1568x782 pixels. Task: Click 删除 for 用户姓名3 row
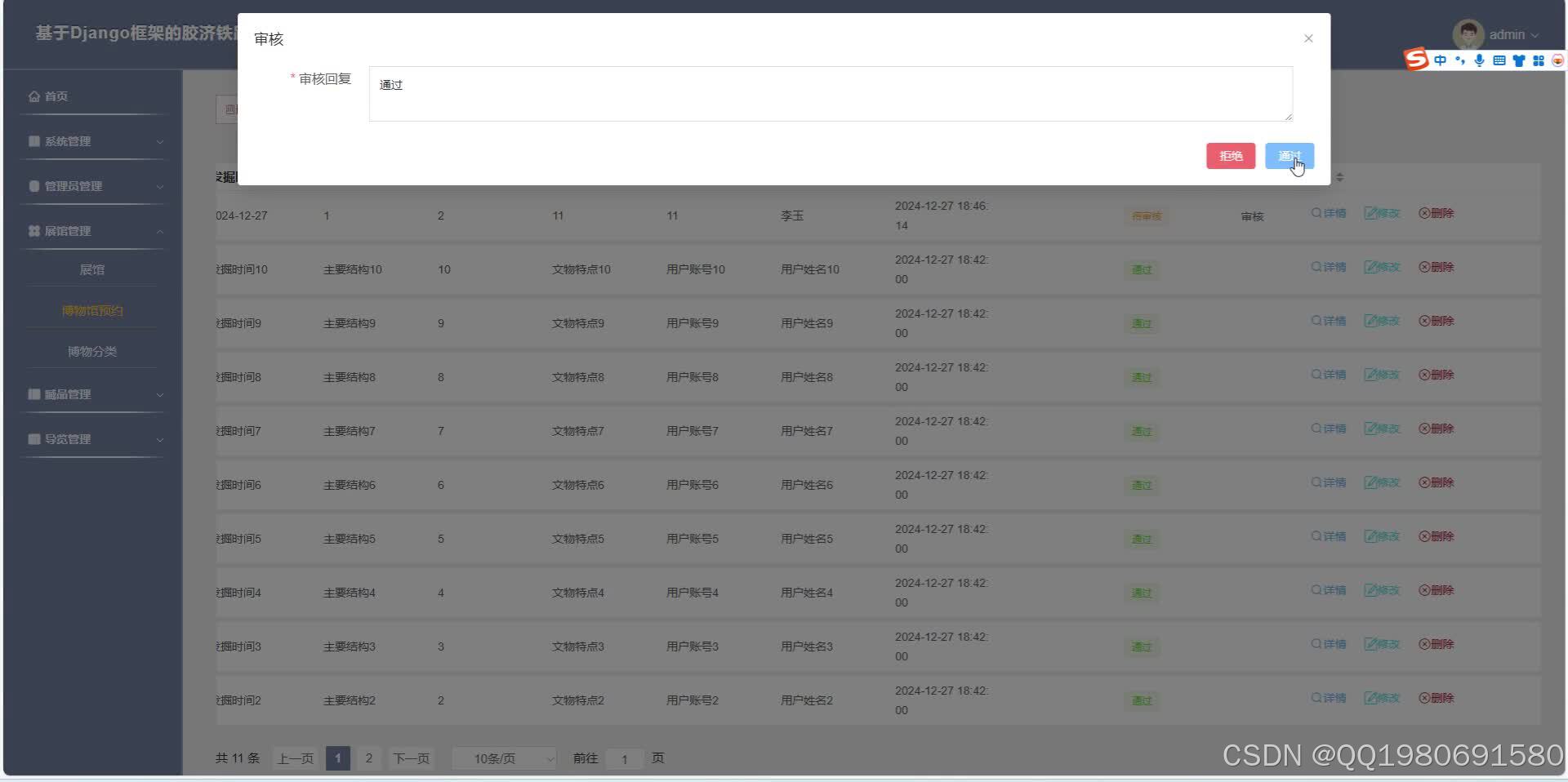pyautogui.click(x=1436, y=644)
